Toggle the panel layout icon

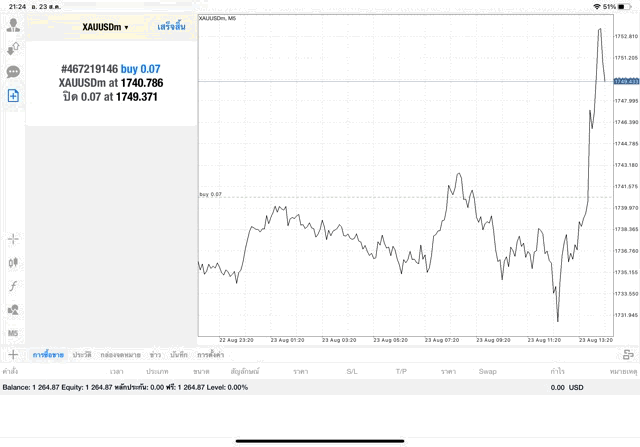(x=628, y=355)
